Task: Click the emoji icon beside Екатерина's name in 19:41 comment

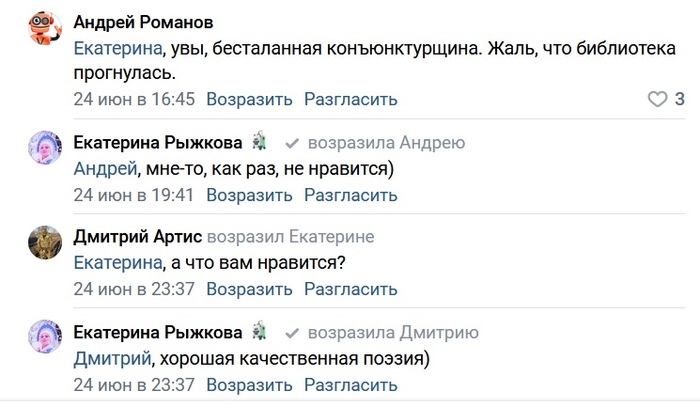Action: click(259, 142)
